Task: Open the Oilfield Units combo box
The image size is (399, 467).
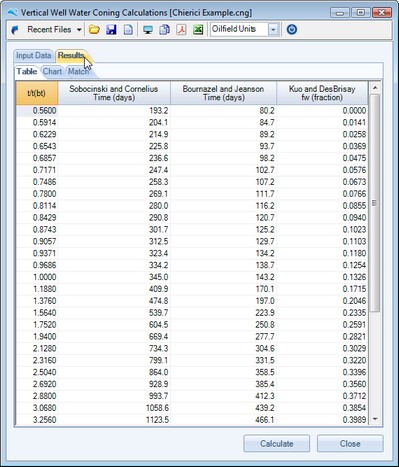Action: 244,29
